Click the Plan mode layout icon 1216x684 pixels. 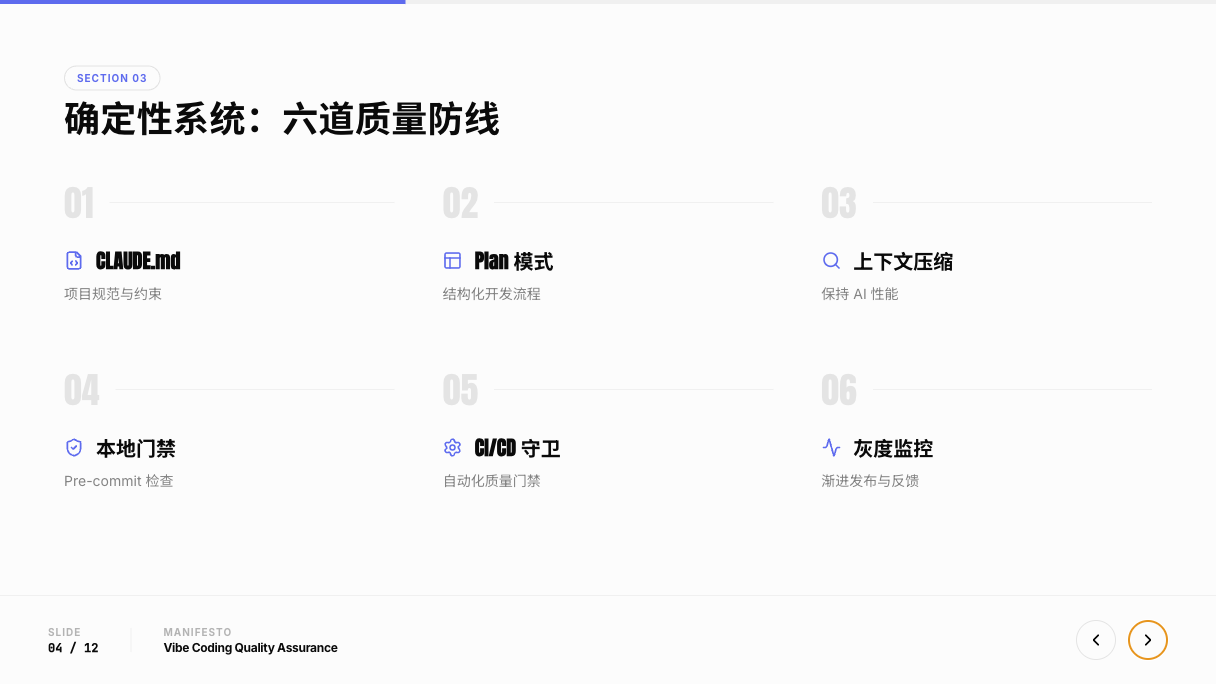coord(452,261)
